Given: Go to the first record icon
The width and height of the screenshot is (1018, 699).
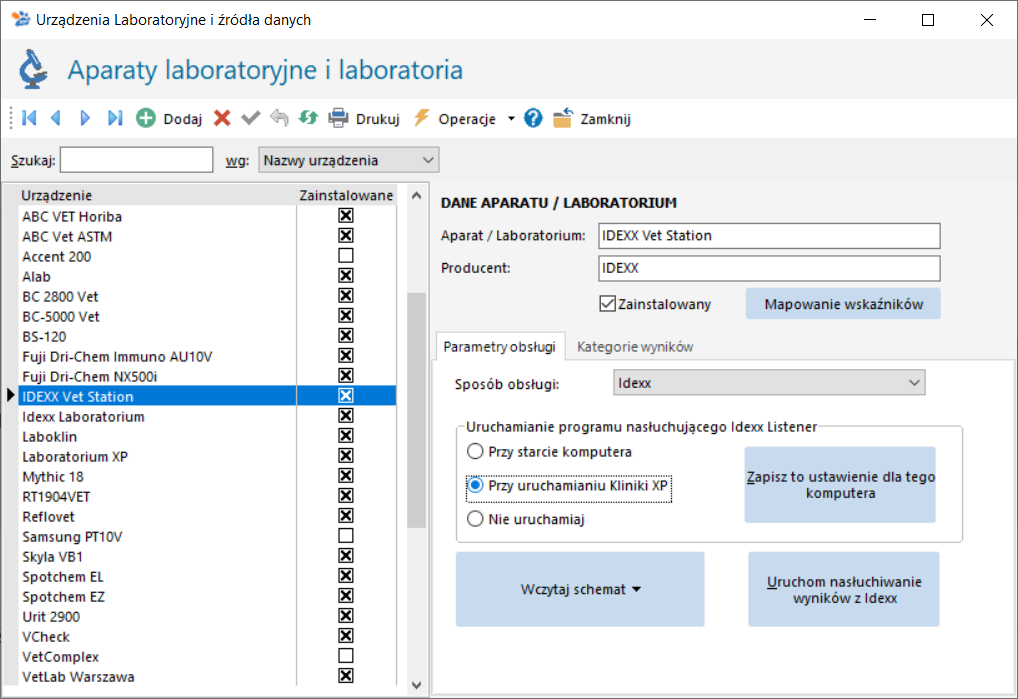Looking at the screenshot, I should coord(29,118).
